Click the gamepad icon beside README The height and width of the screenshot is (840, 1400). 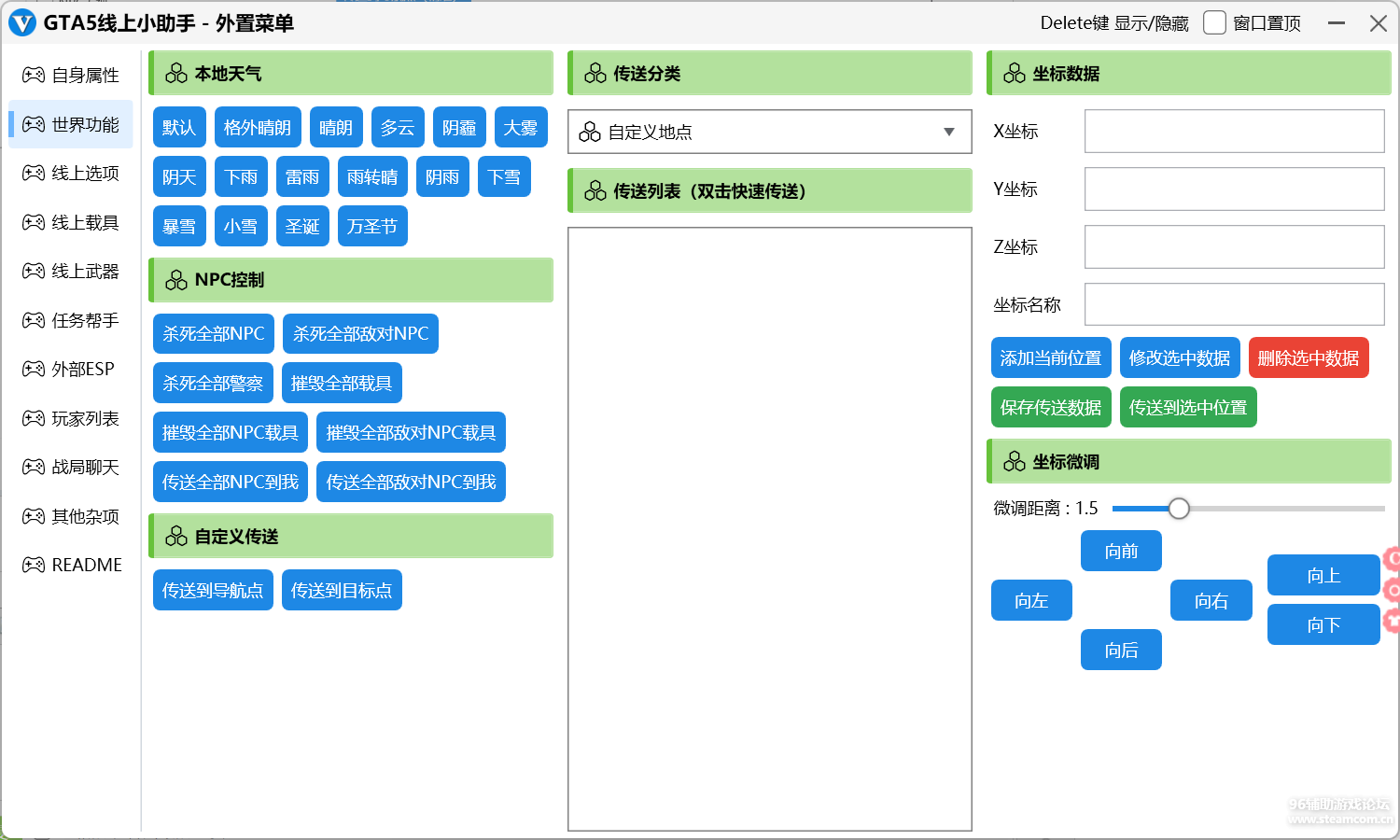tap(34, 565)
